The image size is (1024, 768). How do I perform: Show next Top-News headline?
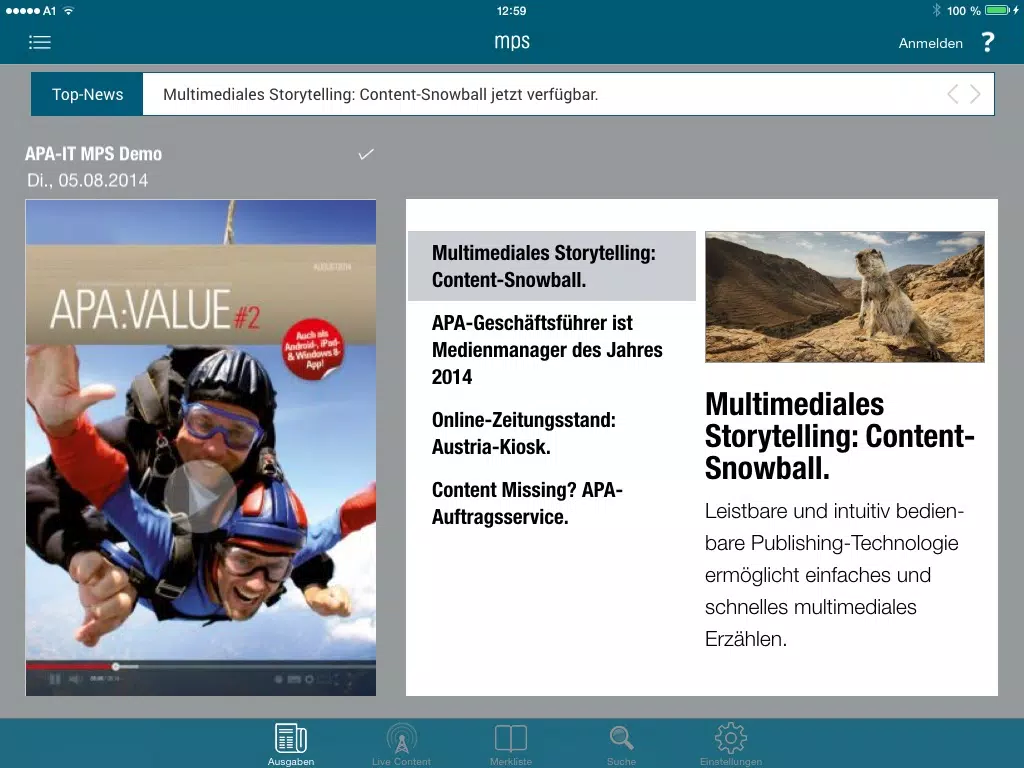point(975,94)
